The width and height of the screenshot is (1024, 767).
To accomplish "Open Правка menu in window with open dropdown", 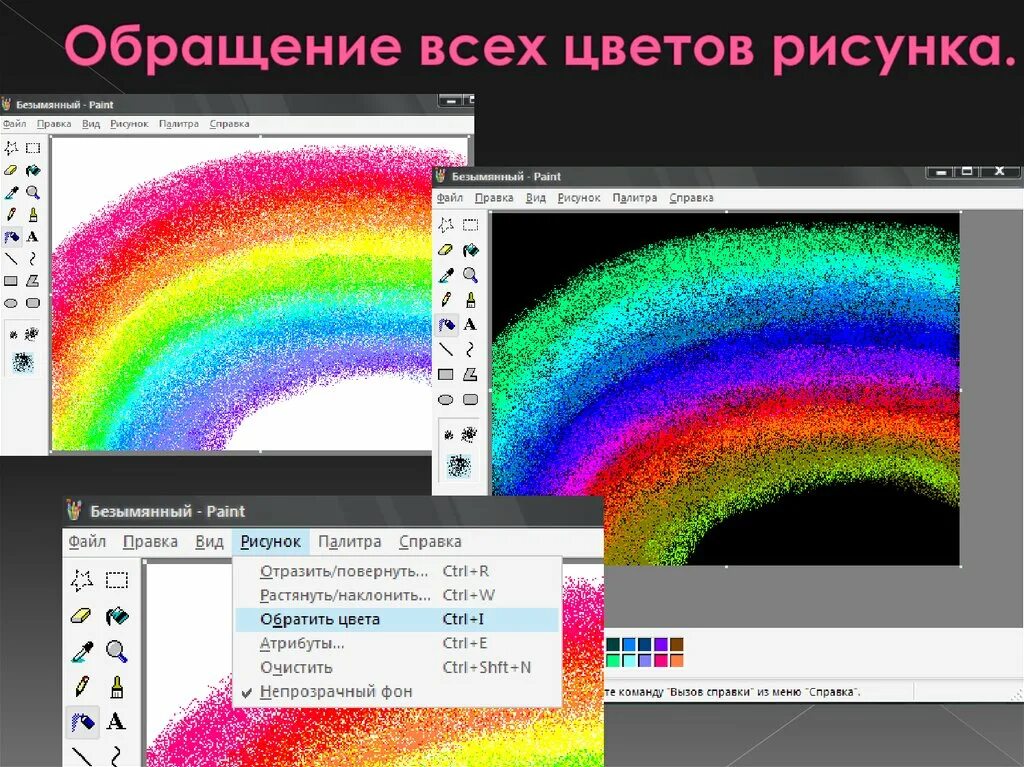I will [150, 542].
